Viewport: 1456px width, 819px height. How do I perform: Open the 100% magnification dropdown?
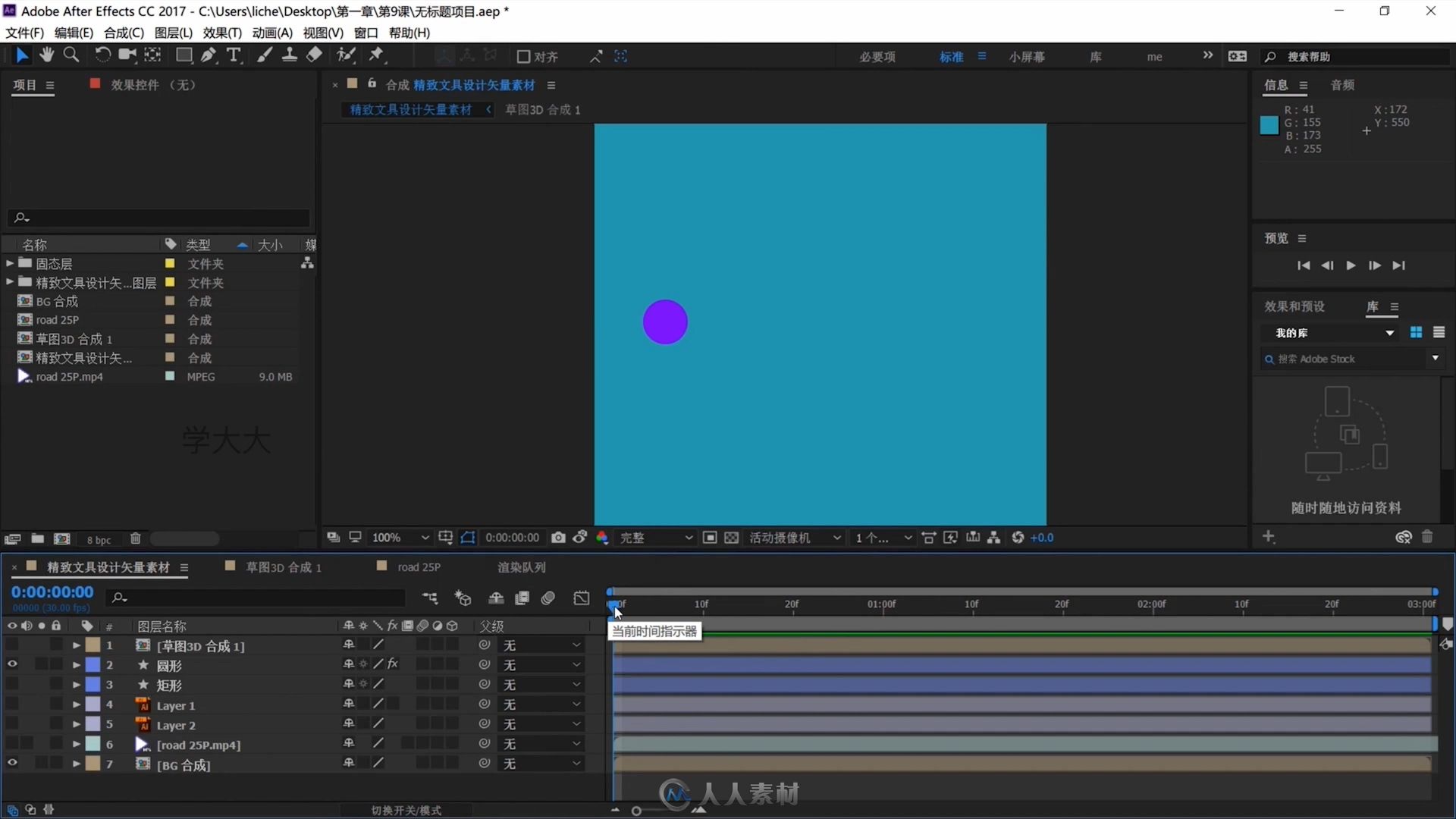(400, 538)
